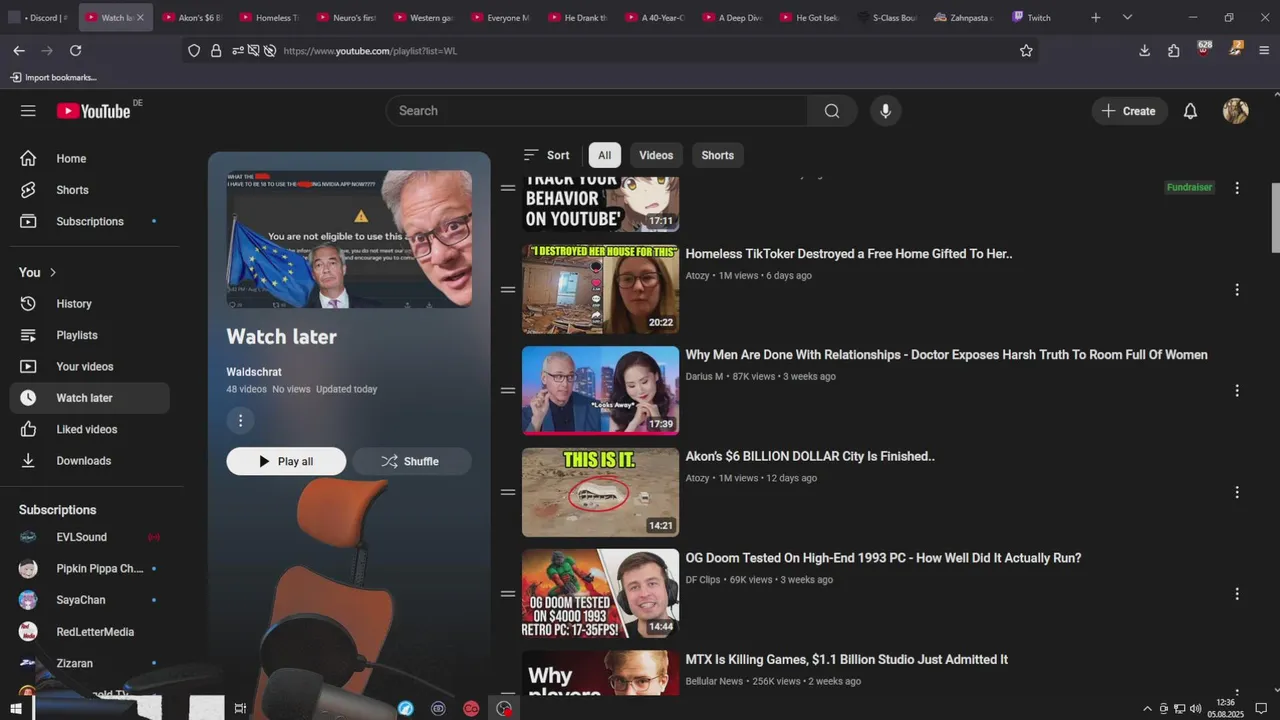Grab the reorder handle of the OG Doom video
1280x720 pixels.
[x=508, y=594]
